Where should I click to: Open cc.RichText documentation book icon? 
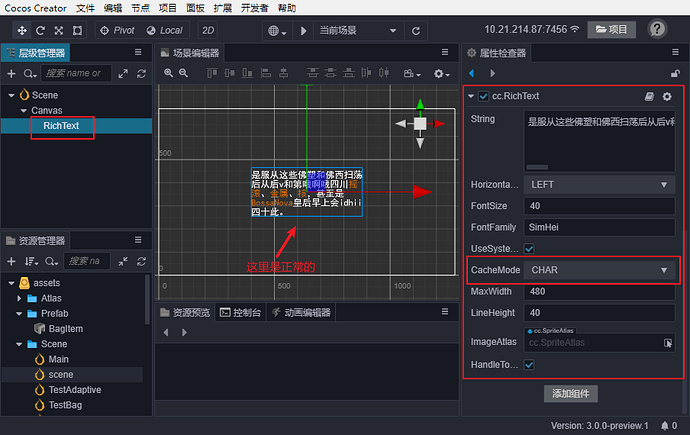click(650, 96)
